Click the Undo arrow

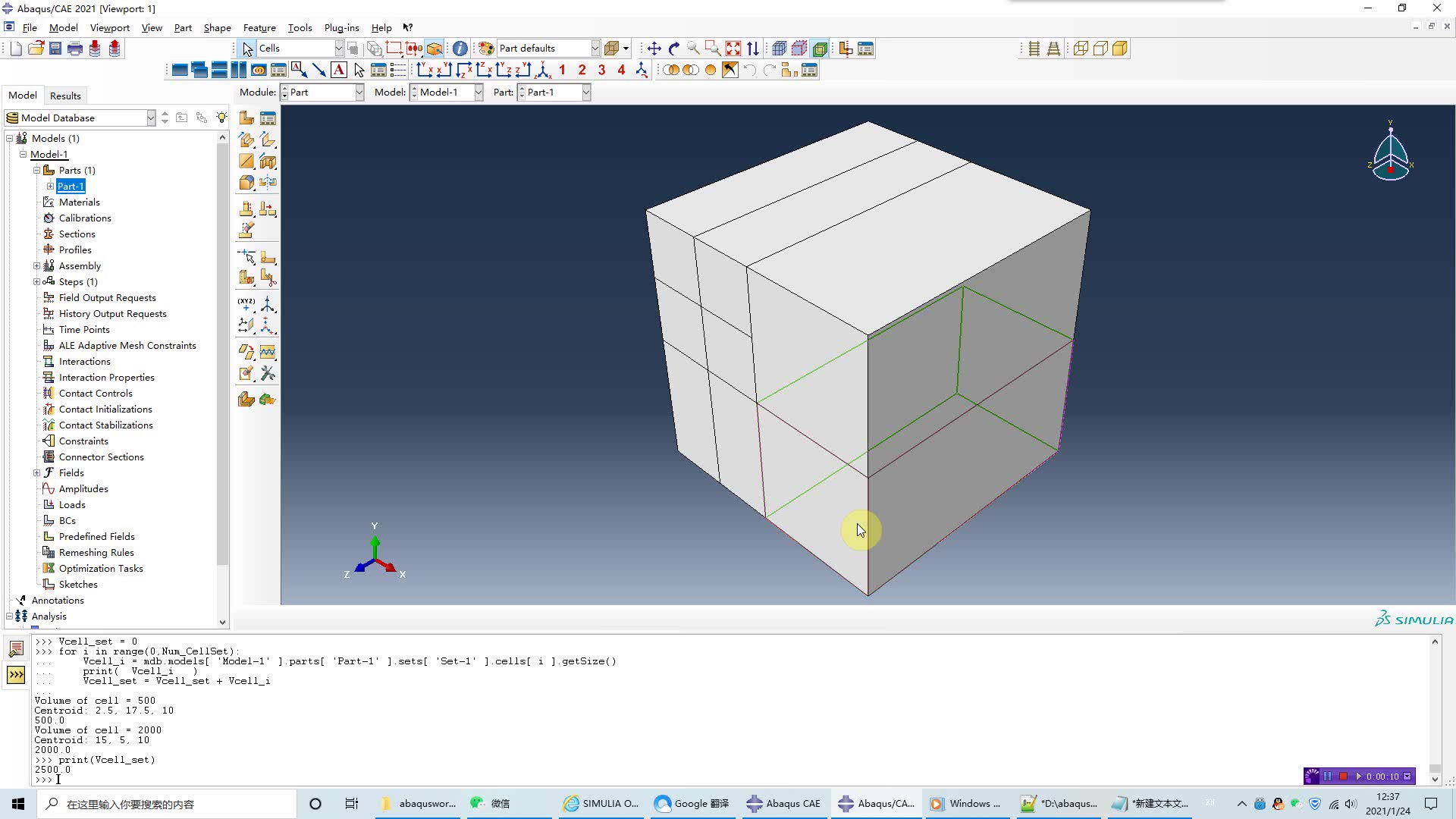pos(750,70)
